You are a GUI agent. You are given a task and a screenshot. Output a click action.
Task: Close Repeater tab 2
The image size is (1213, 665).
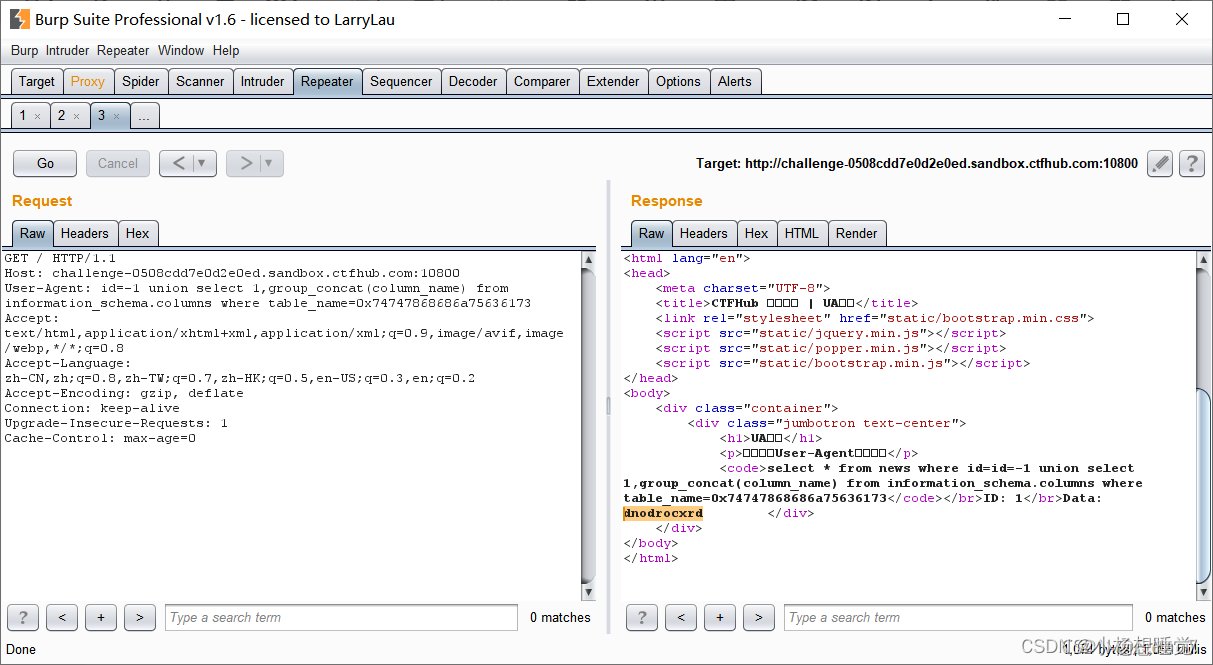click(x=76, y=117)
